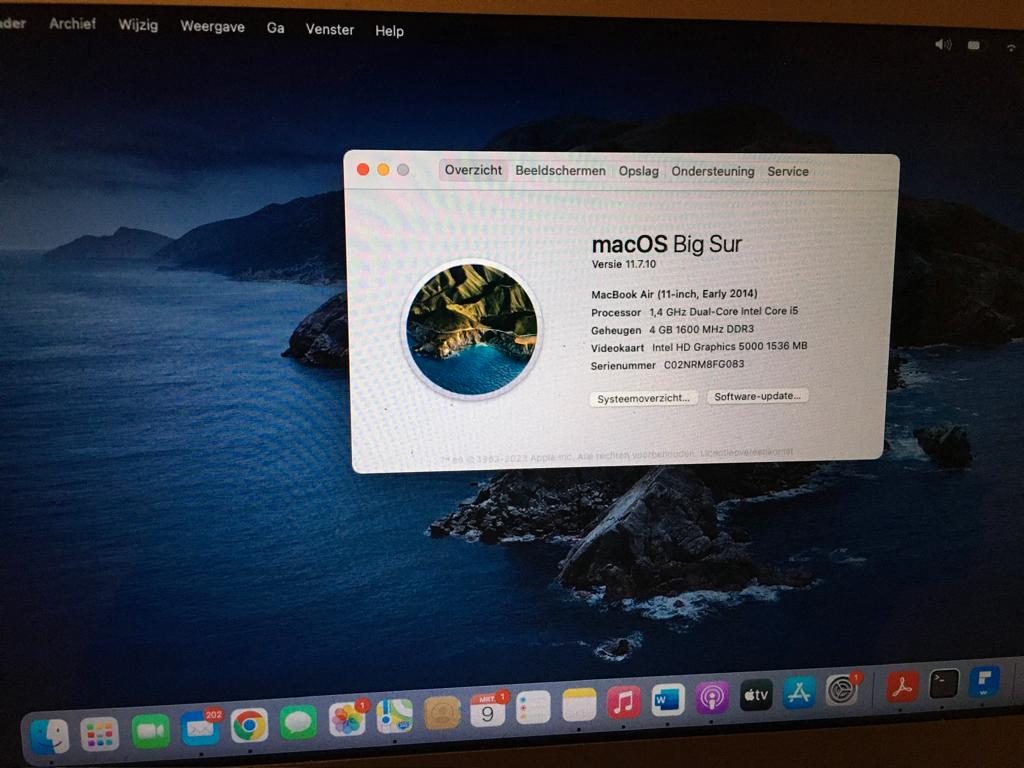
Task: Open Finder from the dock
Action: tap(50, 737)
